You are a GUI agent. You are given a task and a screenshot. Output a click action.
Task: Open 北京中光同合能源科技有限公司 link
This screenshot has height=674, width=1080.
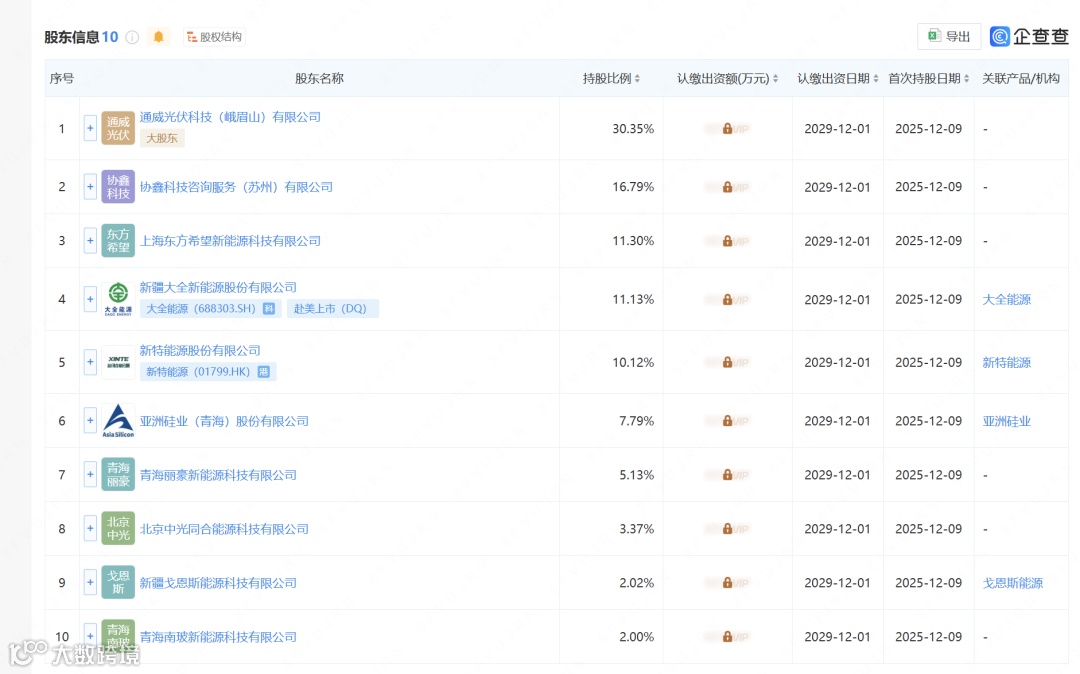(224, 529)
